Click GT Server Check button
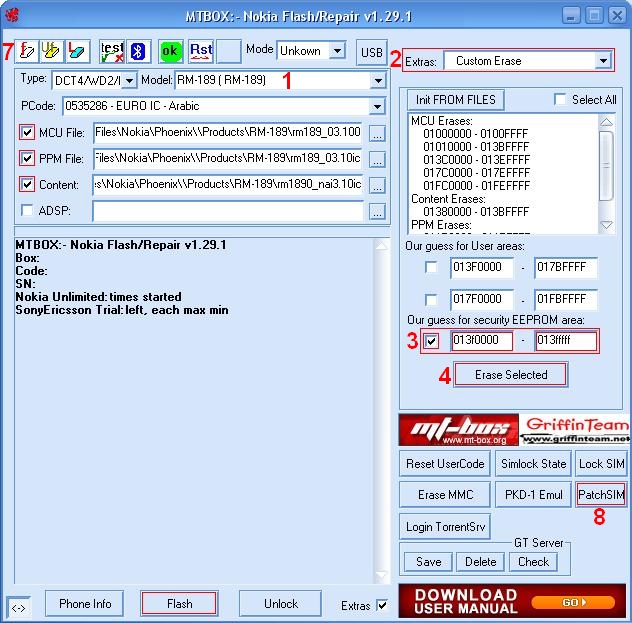The image size is (632, 623). pyautogui.click(x=533, y=562)
